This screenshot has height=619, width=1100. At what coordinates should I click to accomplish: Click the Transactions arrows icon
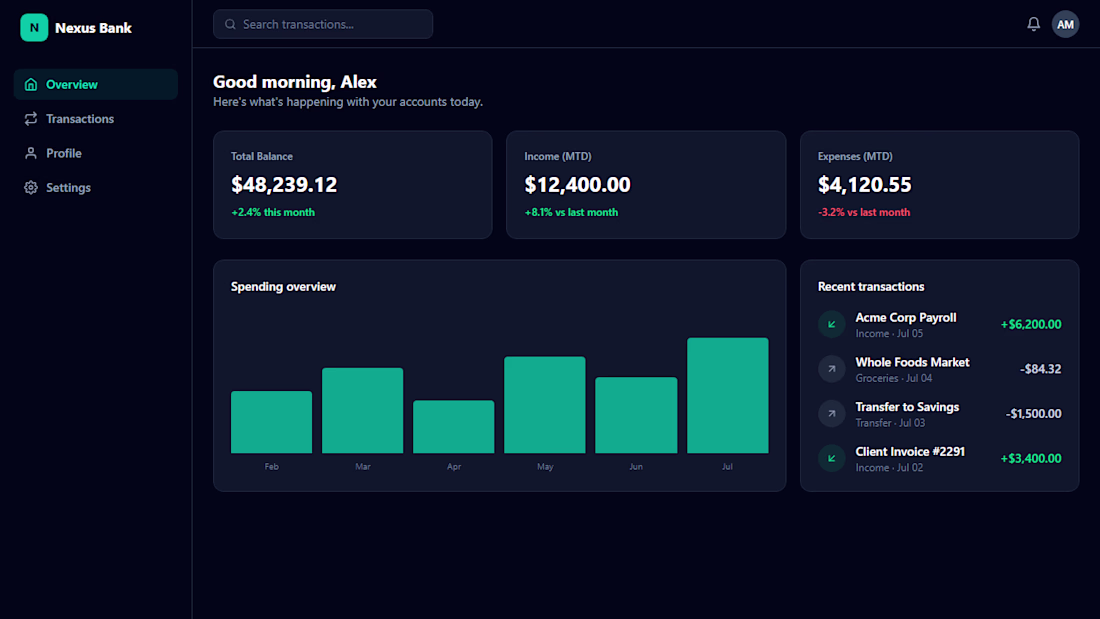(31, 119)
